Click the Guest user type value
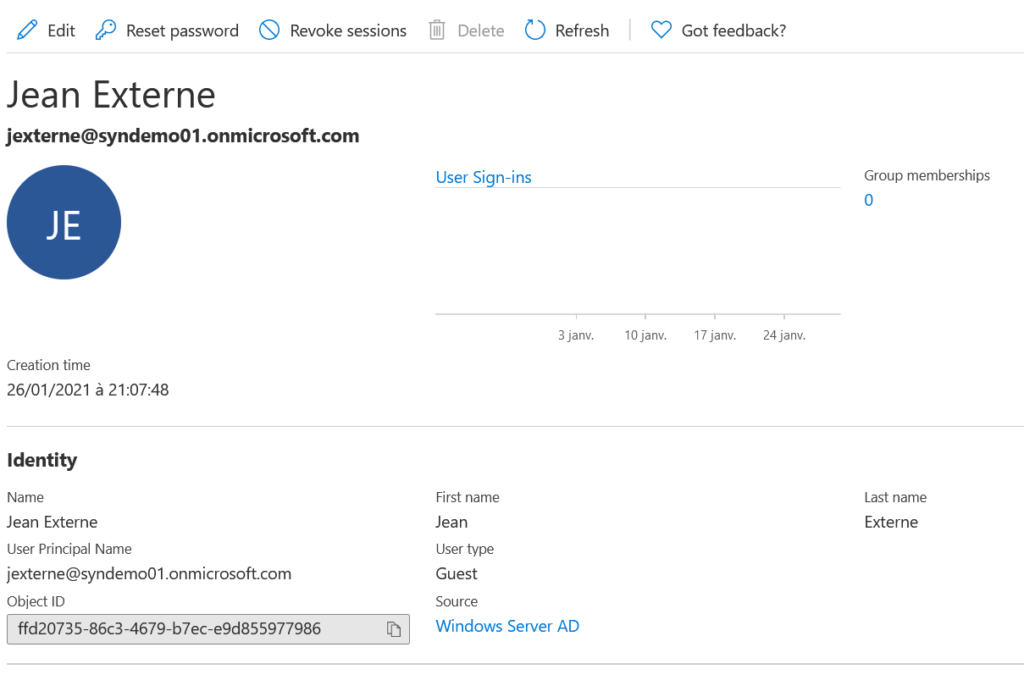The image size is (1024, 686). [x=456, y=574]
